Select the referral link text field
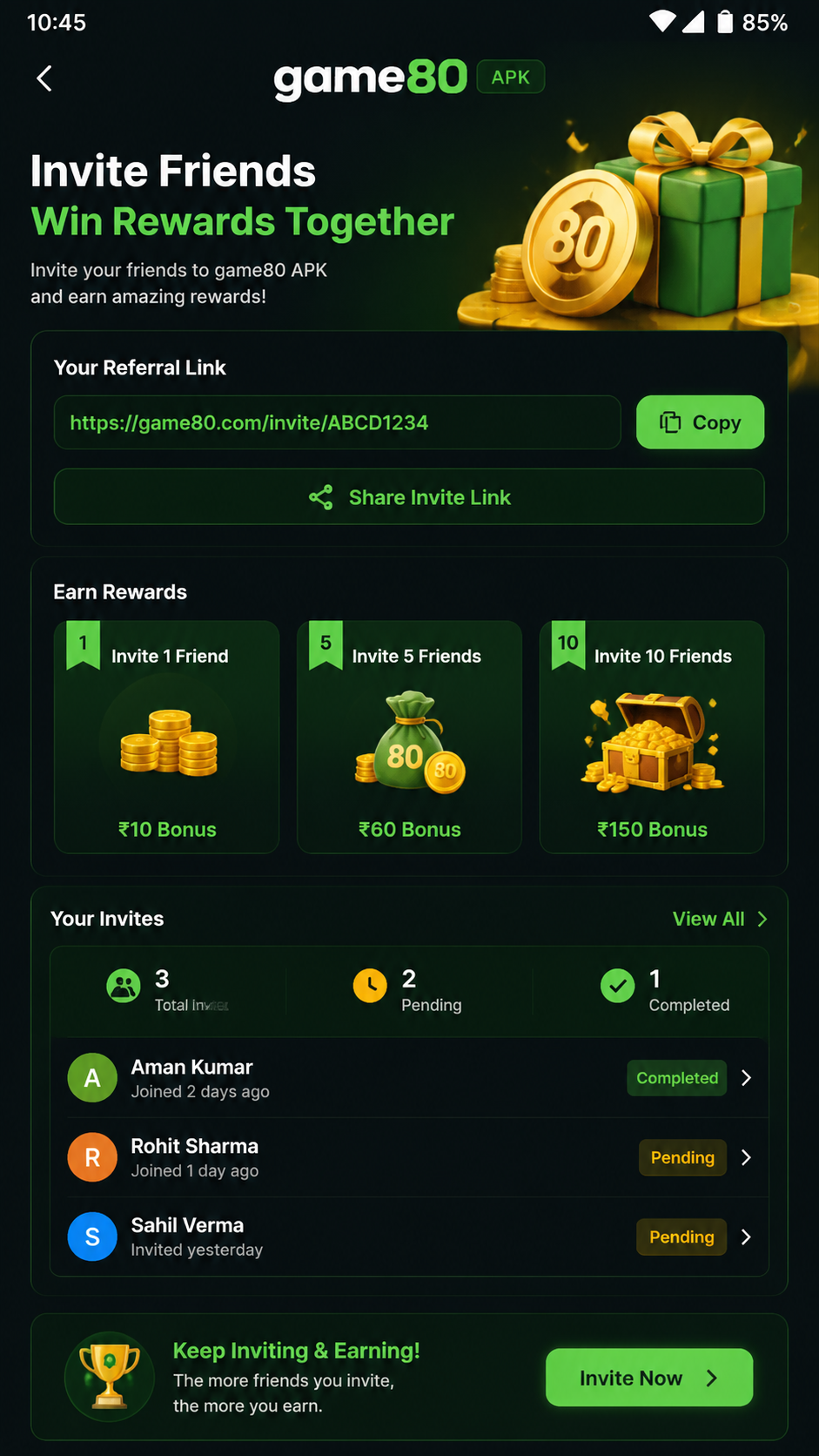The height and width of the screenshot is (1456, 819). (338, 422)
